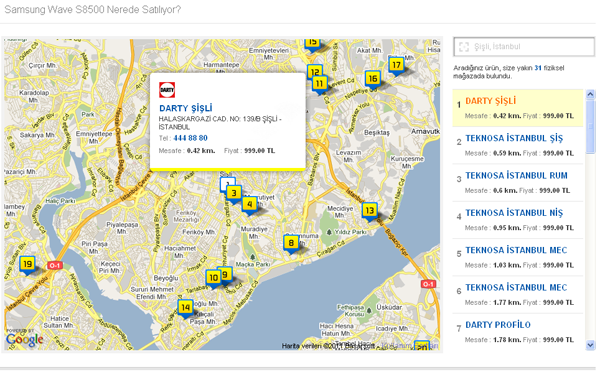Select TEKNOSA İSTANBUL RUM store in list
This screenshot has width=600, height=372.
[518, 183]
